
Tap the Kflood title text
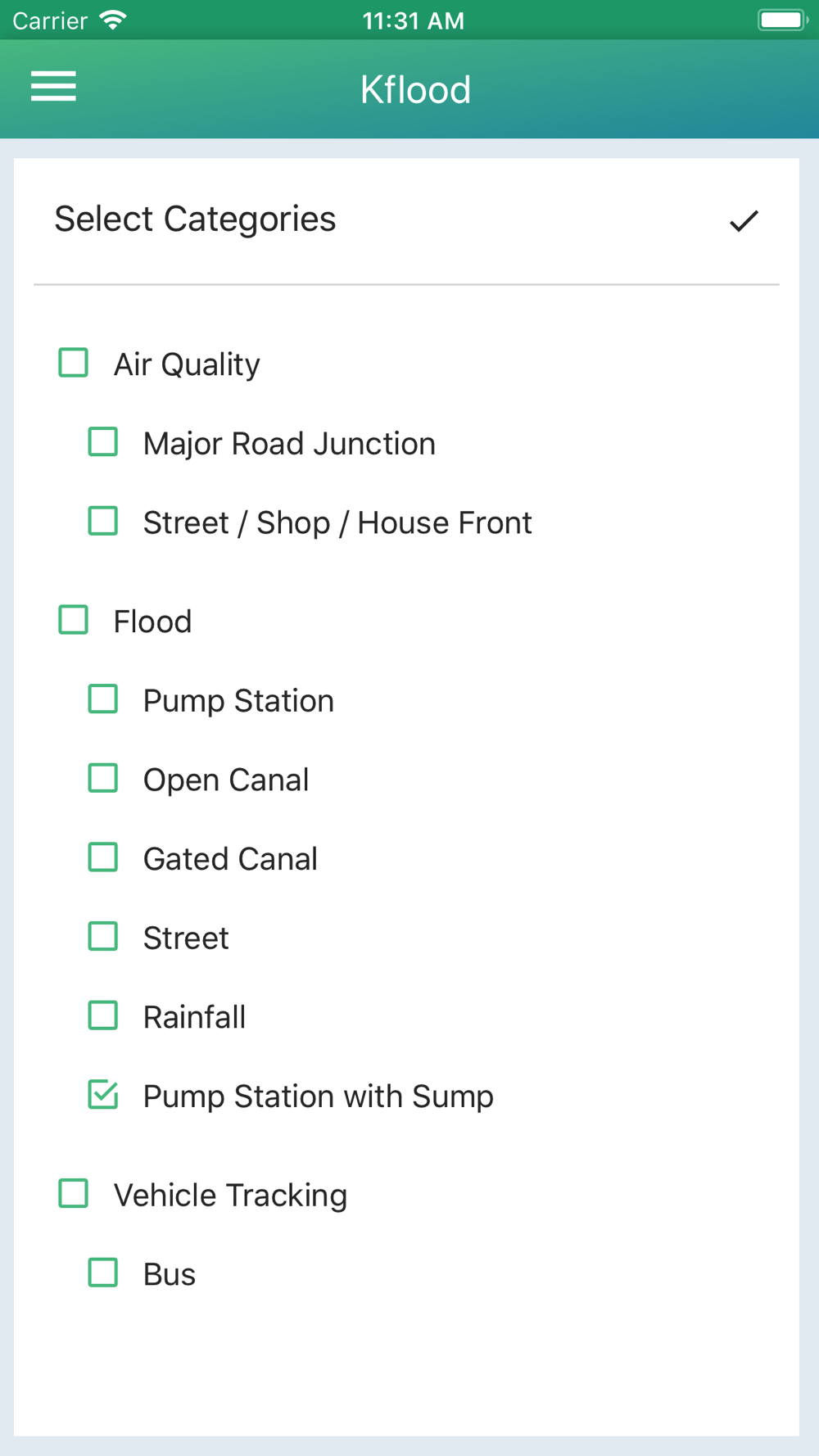[x=415, y=89]
